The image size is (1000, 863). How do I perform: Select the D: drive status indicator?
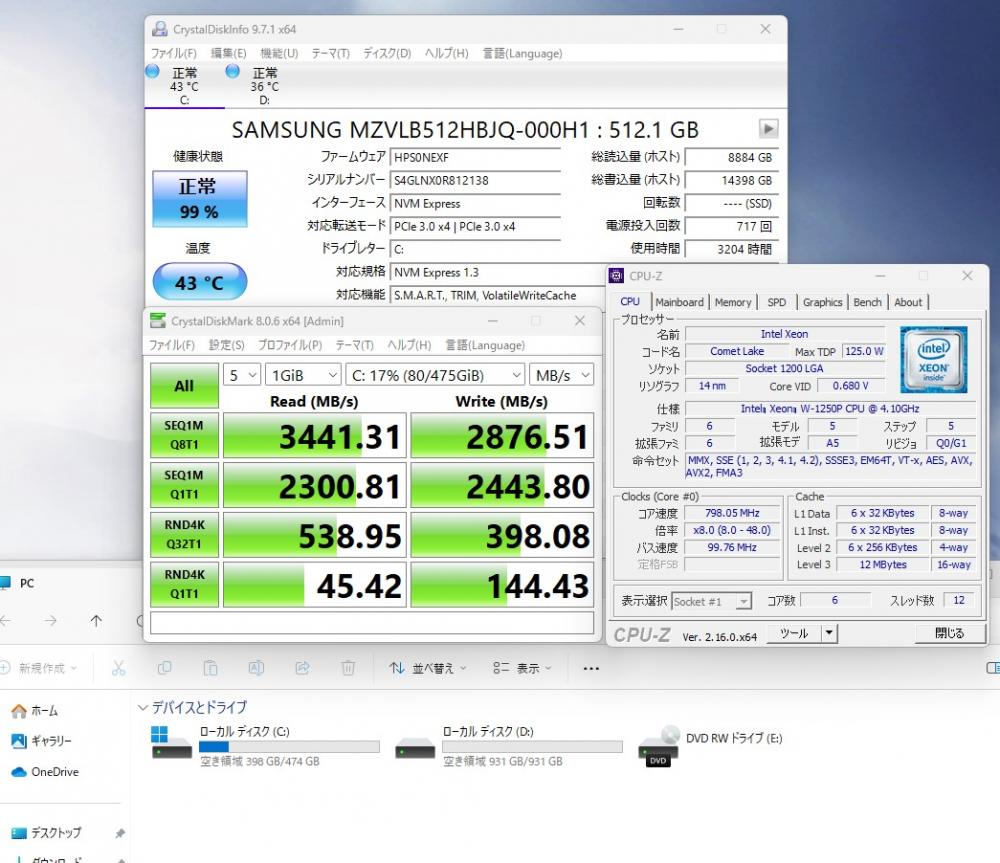tap(264, 85)
